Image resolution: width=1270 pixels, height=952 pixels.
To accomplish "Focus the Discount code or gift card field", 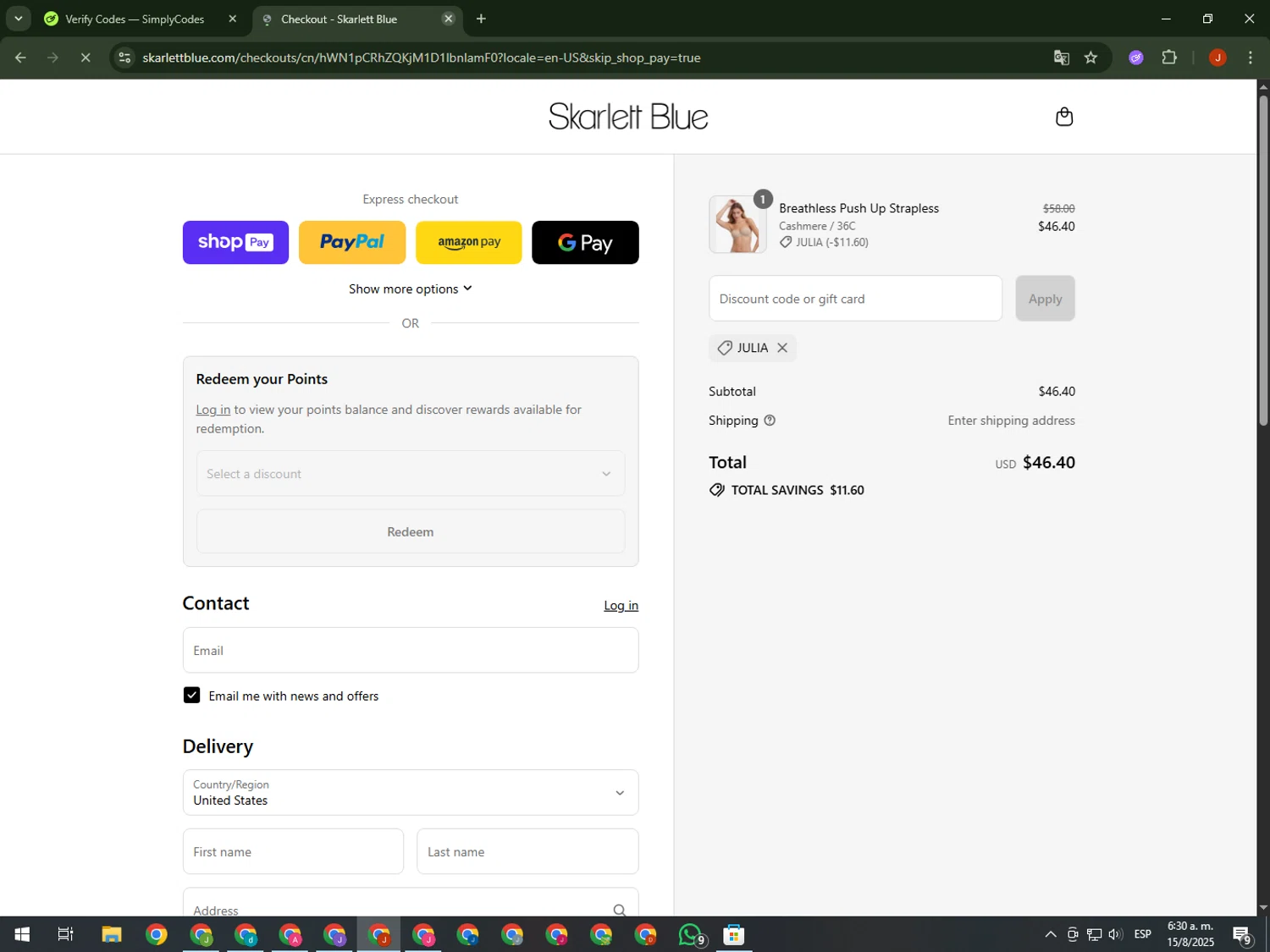I will tap(855, 299).
